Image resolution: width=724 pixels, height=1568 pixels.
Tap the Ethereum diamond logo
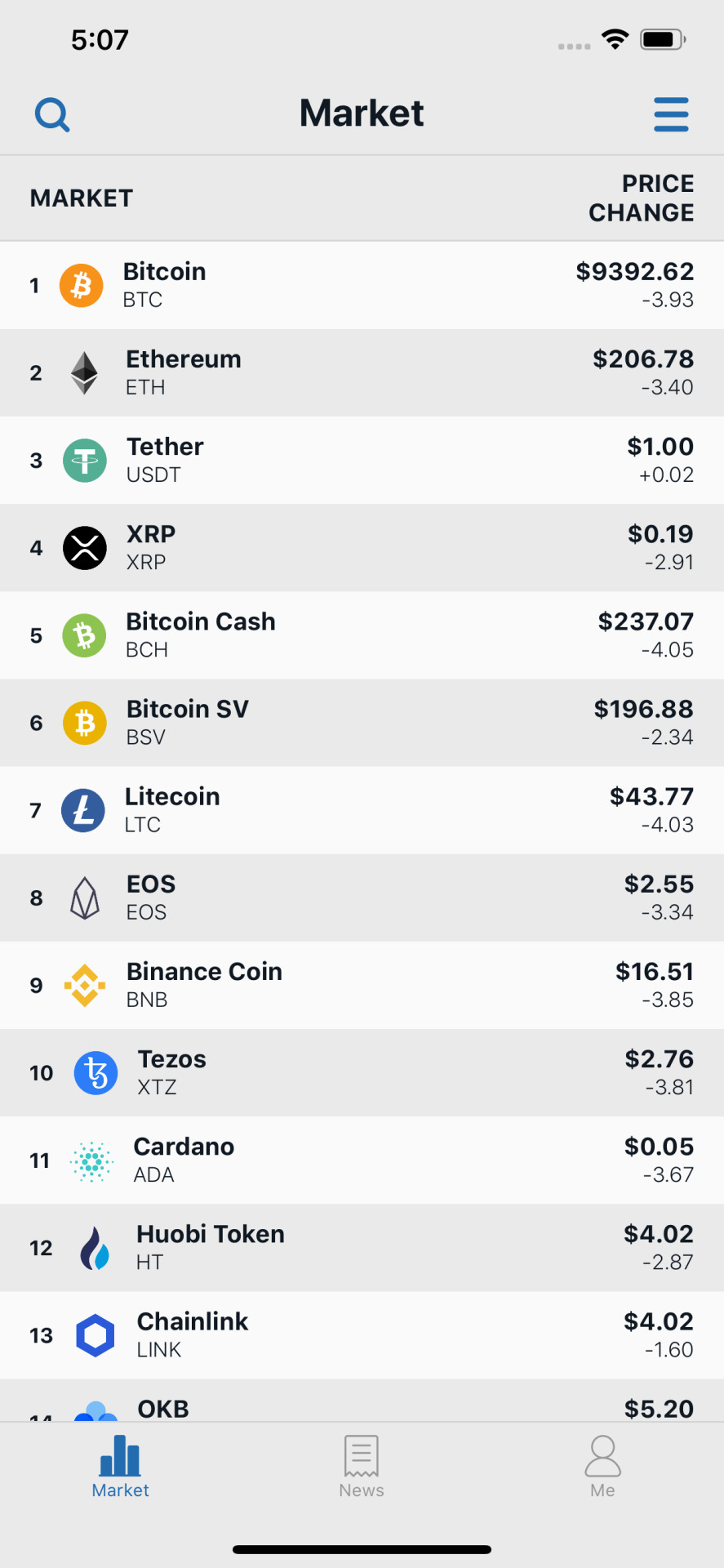[x=84, y=373]
